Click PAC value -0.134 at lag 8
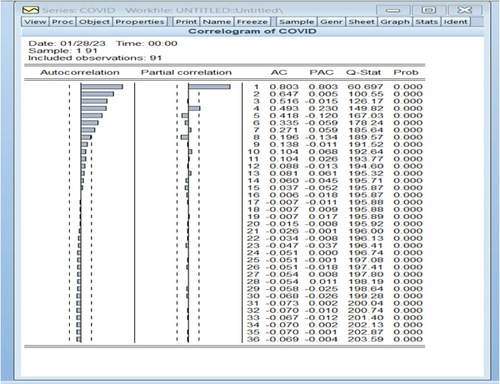 pyautogui.click(x=321, y=137)
